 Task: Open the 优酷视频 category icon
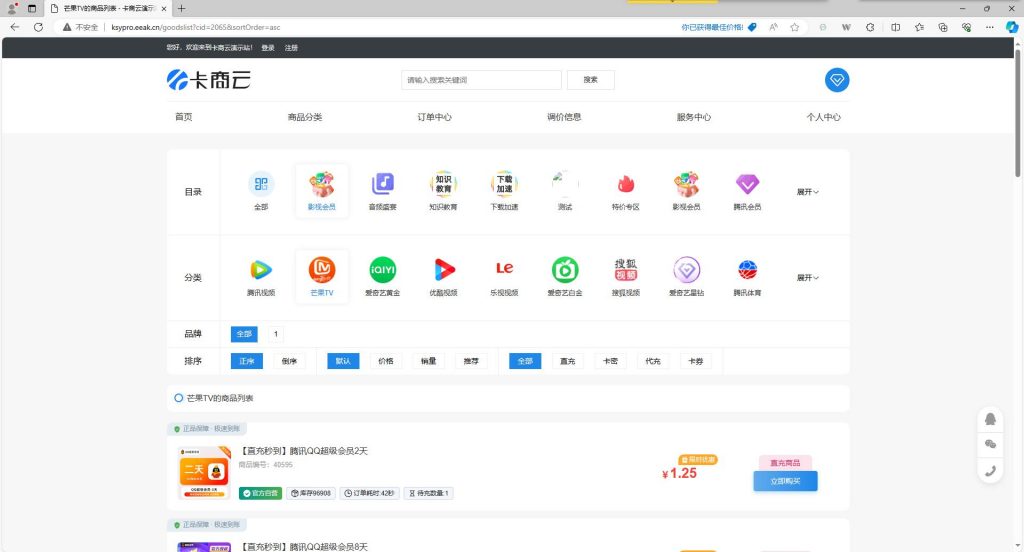coord(443,270)
